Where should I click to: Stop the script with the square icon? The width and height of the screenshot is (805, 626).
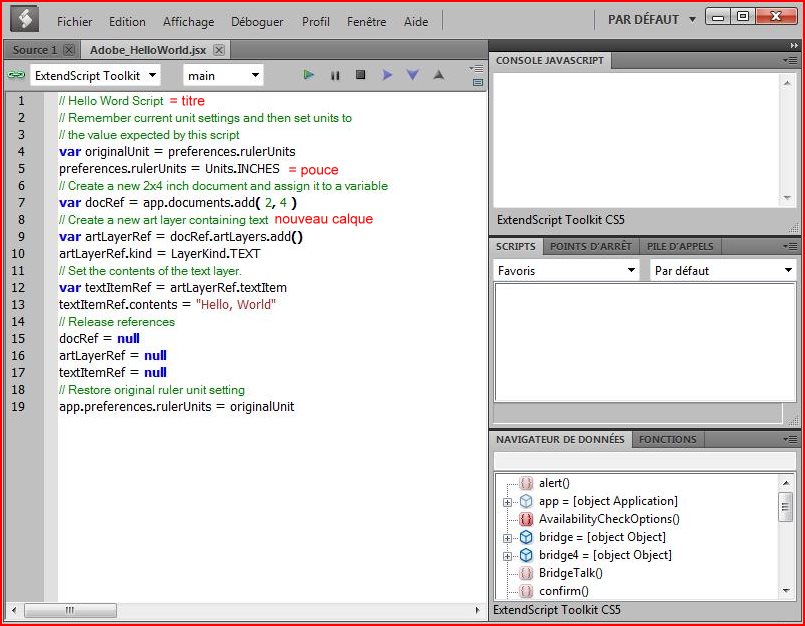tap(361, 75)
